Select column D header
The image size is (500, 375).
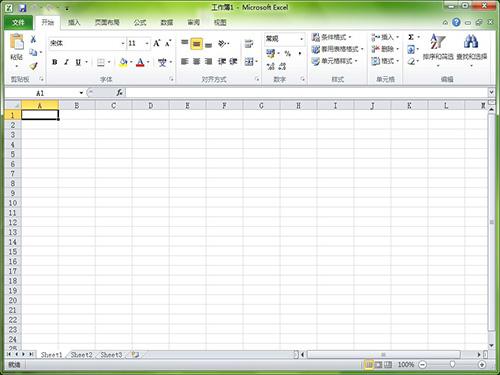coord(151,106)
